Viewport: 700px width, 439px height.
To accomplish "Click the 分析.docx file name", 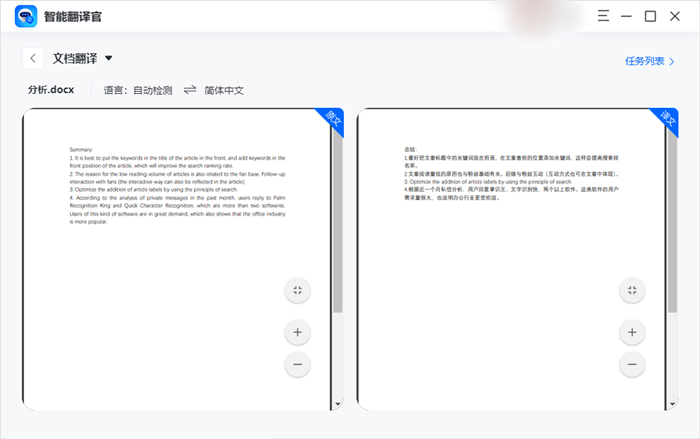I will pos(51,90).
